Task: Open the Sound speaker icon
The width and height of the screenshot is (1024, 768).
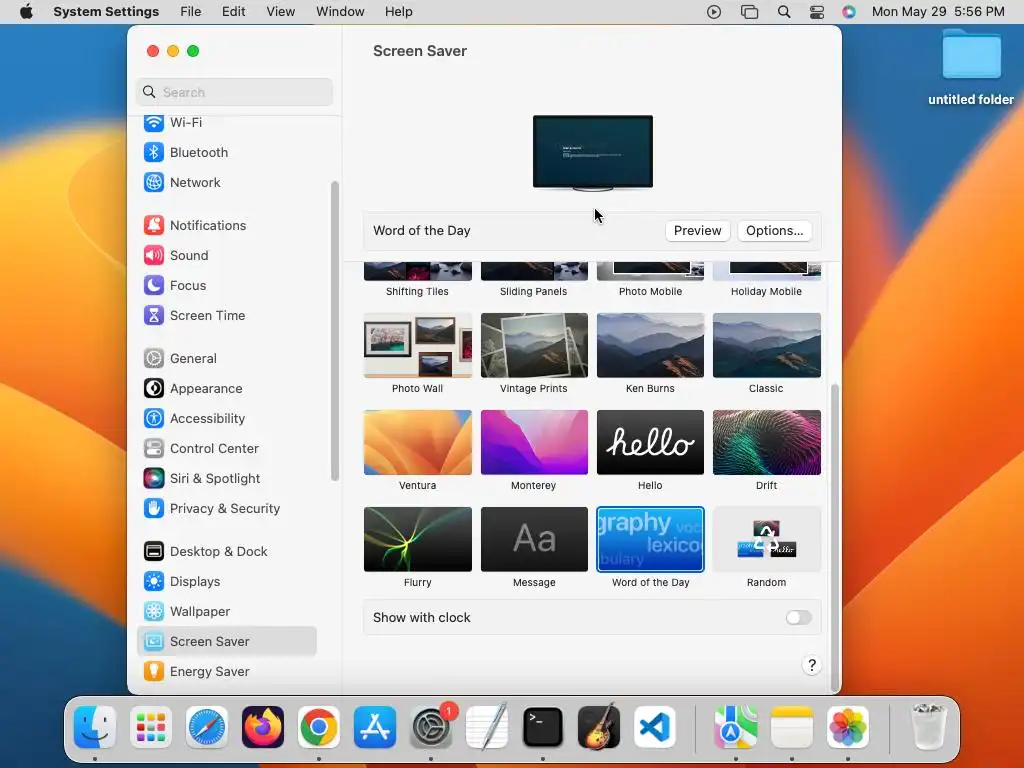Action: pyautogui.click(x=153, y=255)
